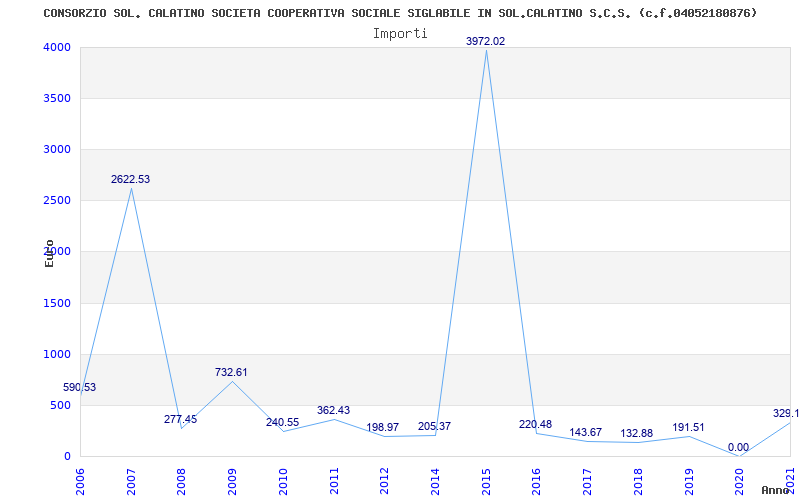
Task: Click the y-axis tick 3000
Action: [x=56, y=149]
